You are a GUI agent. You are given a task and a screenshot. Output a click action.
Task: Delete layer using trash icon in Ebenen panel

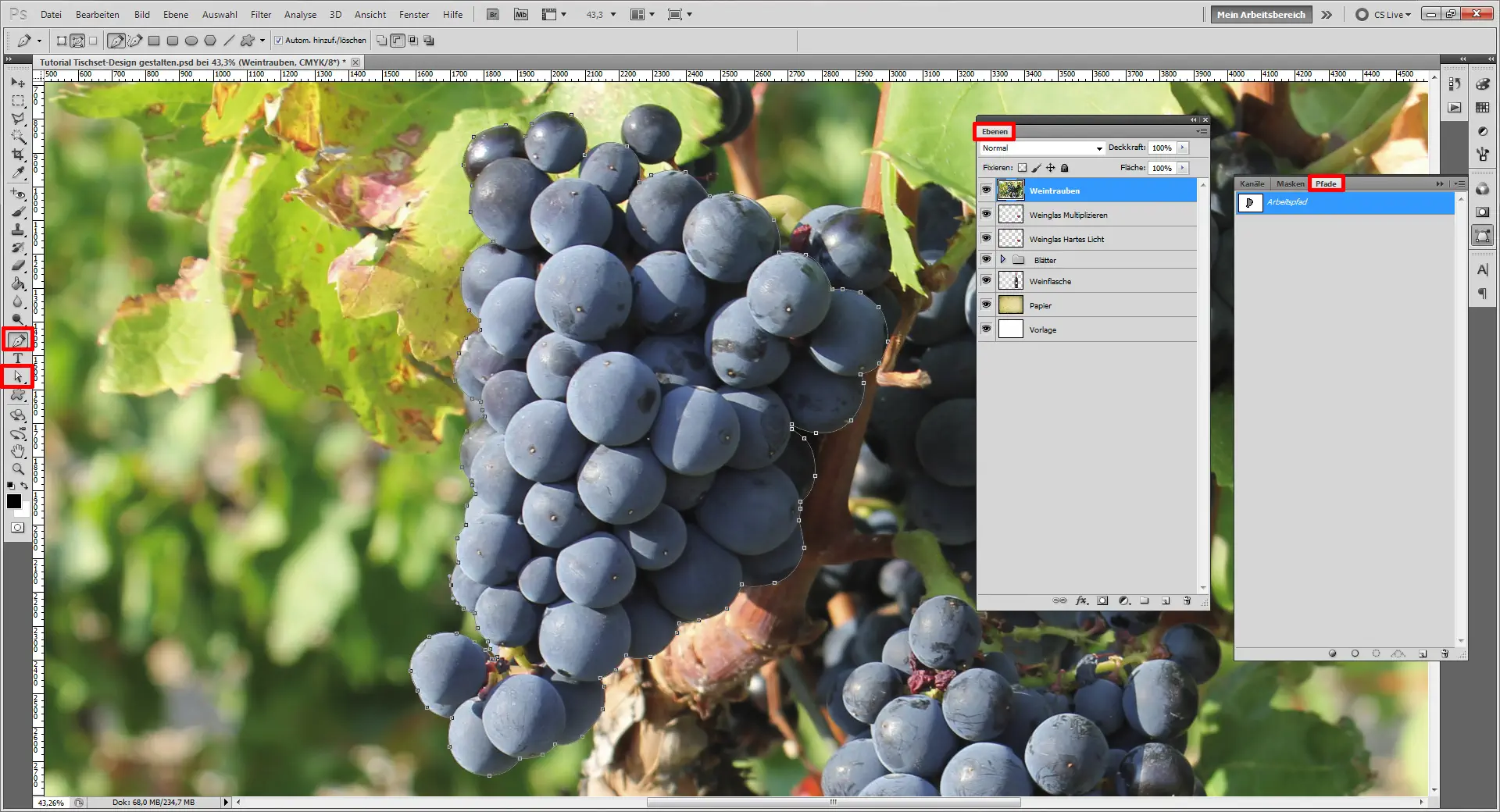1187,601
